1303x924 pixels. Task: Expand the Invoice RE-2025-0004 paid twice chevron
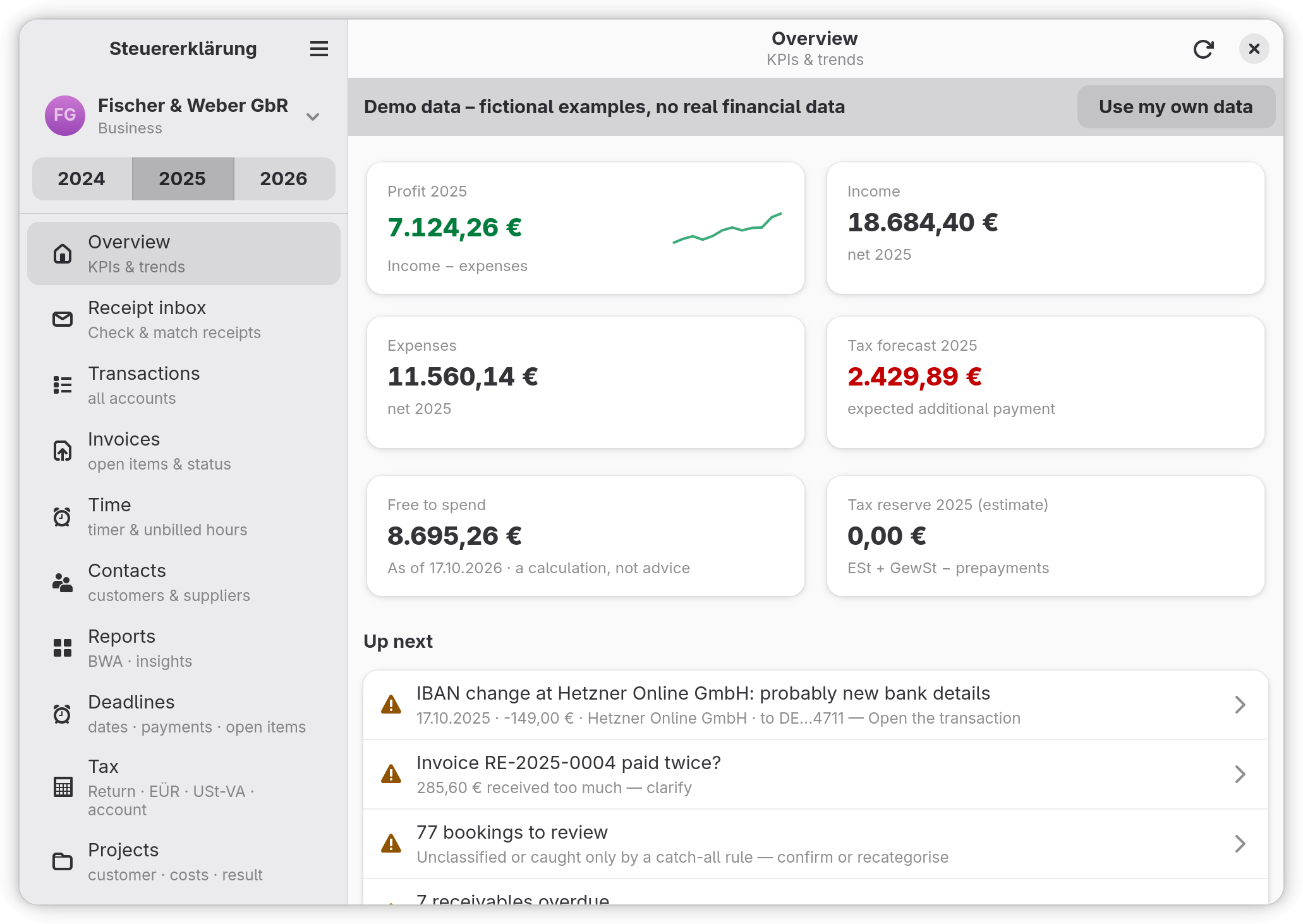coord(1240,774)
